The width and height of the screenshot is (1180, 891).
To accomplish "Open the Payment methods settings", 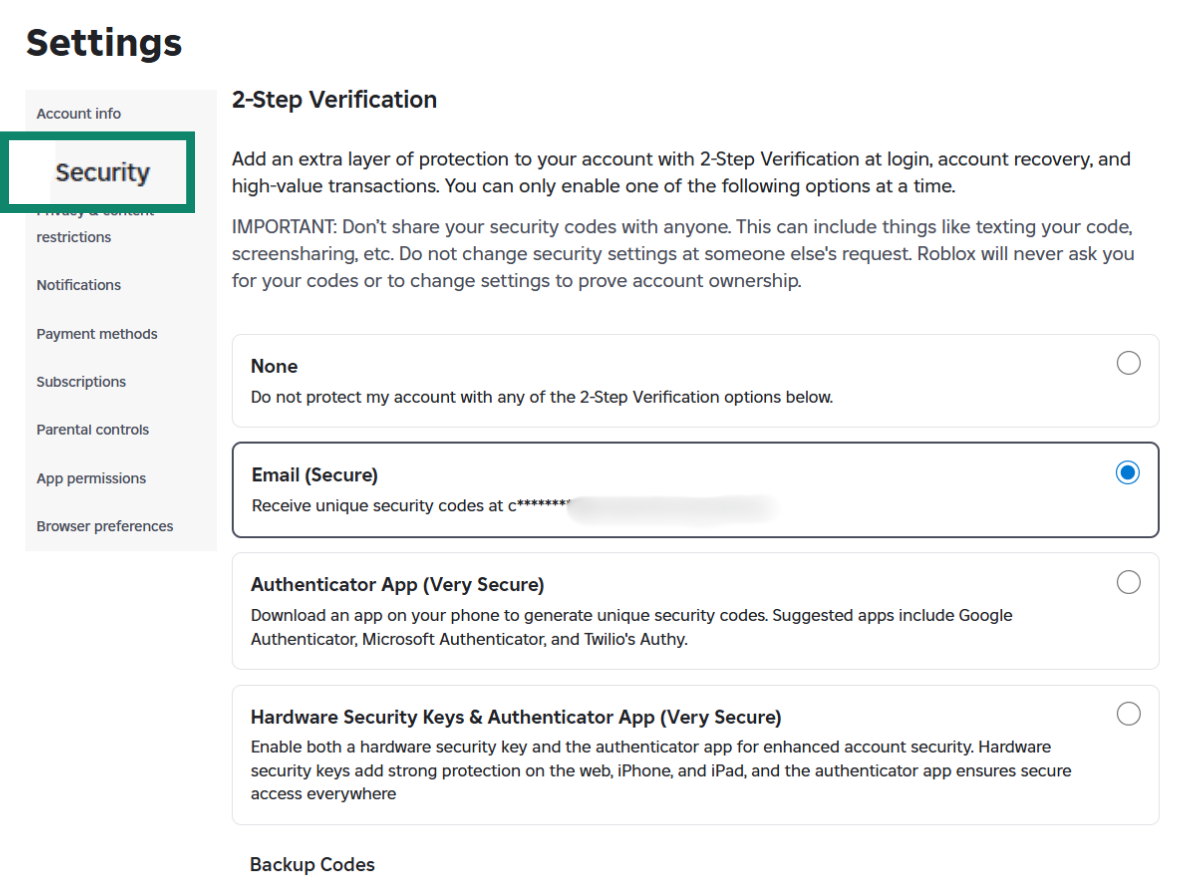I will tap(96, 333).
